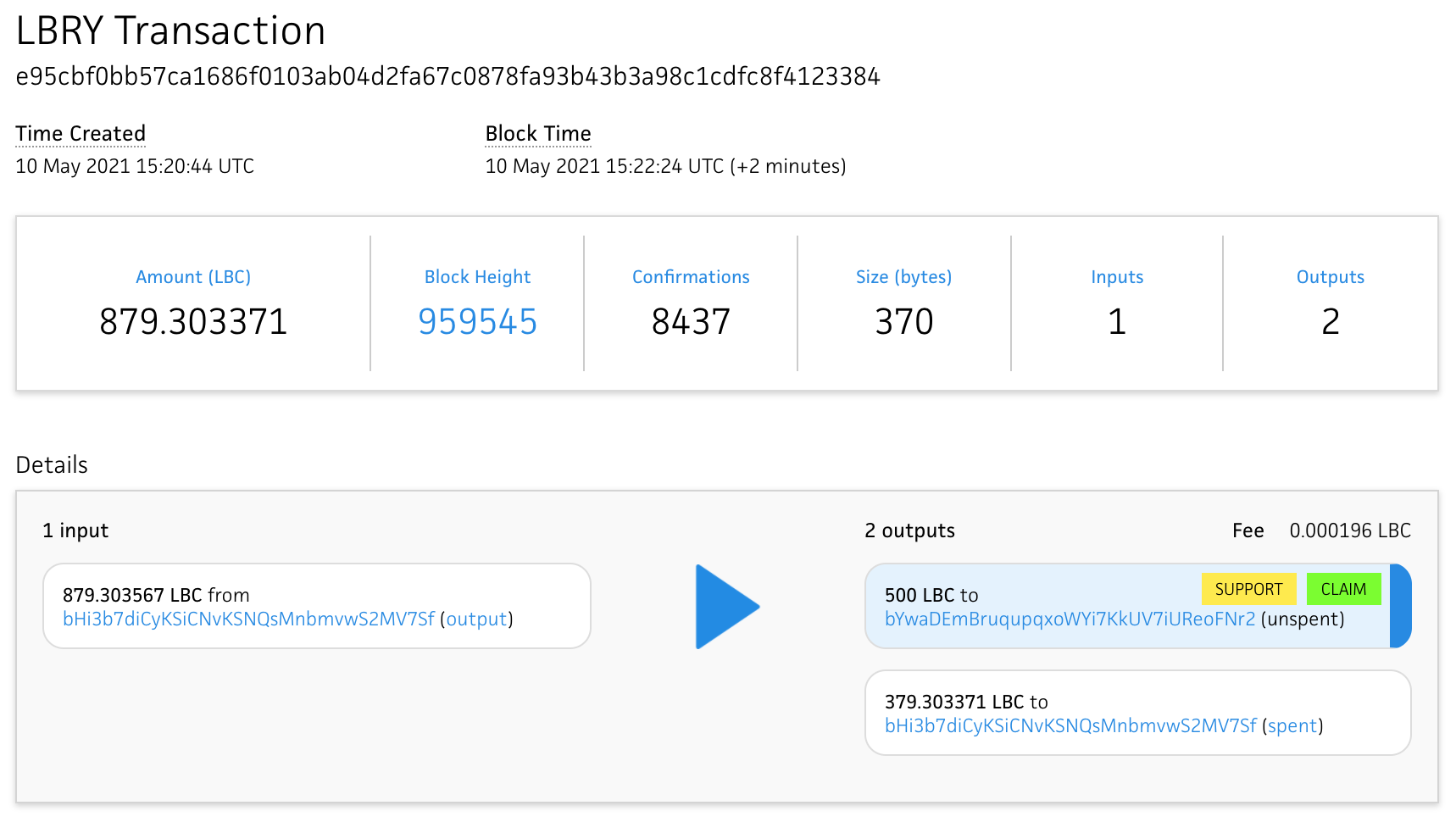The height and width of the screenshot is (822, 1456).
Task: Click the time created value 15:20:44 UTC
Action: coord(135,166)
